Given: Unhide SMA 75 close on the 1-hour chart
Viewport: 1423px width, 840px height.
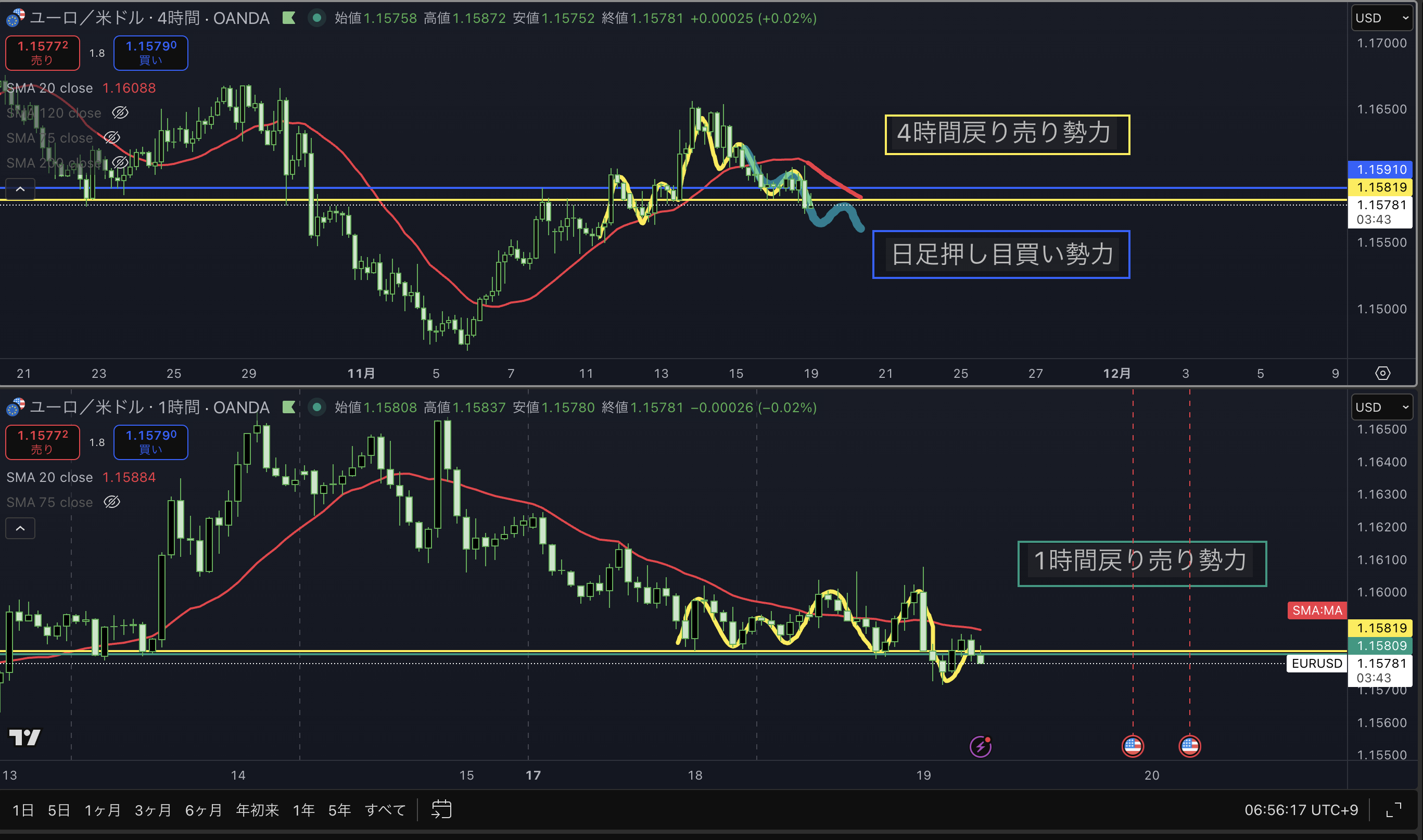Looking at the screenshot, I should pos(112,502).
